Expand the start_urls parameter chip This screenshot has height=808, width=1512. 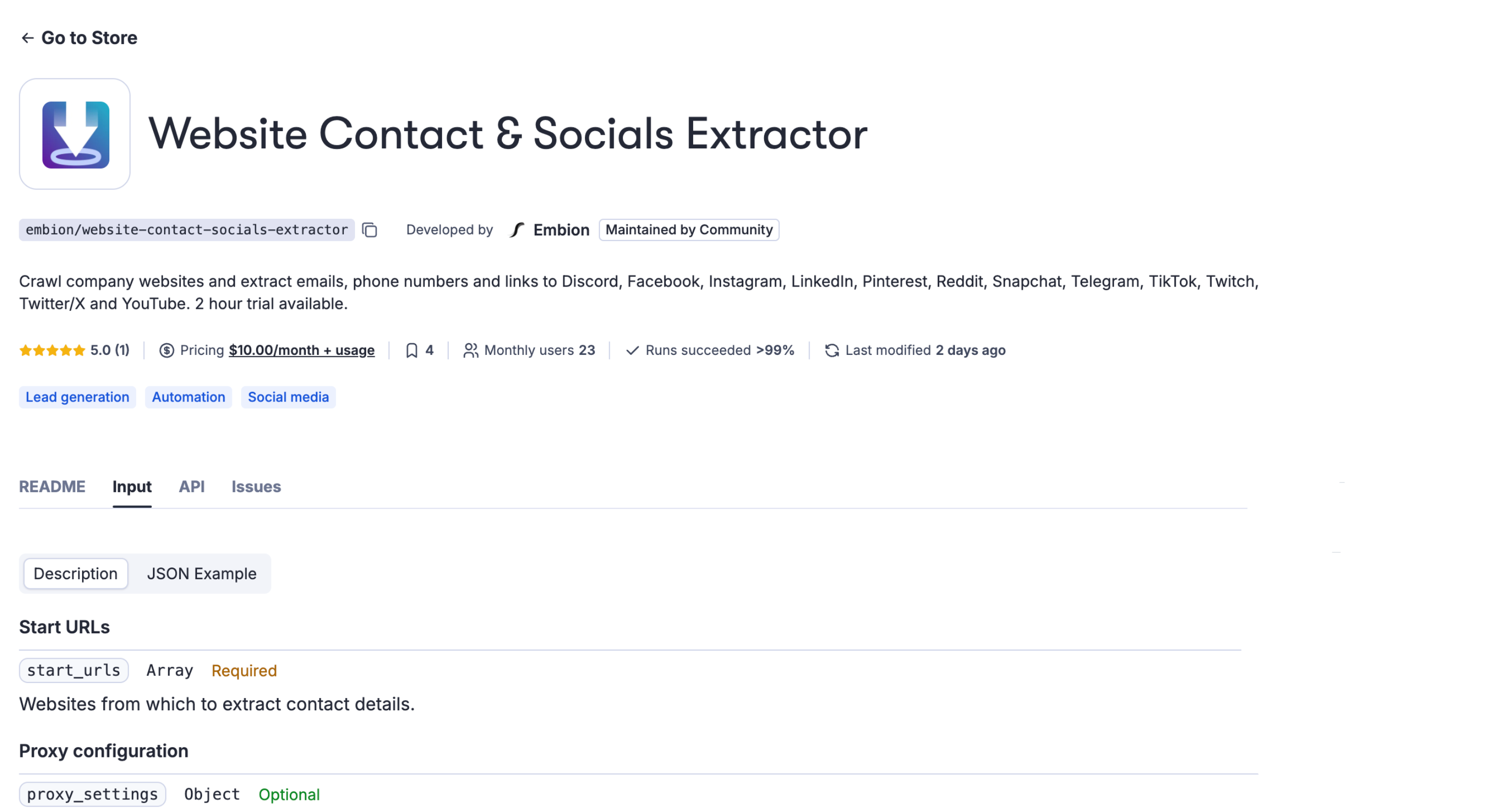click(x=73, y=670)
